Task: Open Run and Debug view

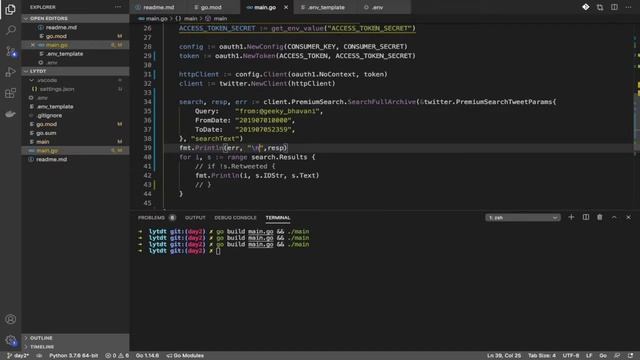Action: (11, 72)
